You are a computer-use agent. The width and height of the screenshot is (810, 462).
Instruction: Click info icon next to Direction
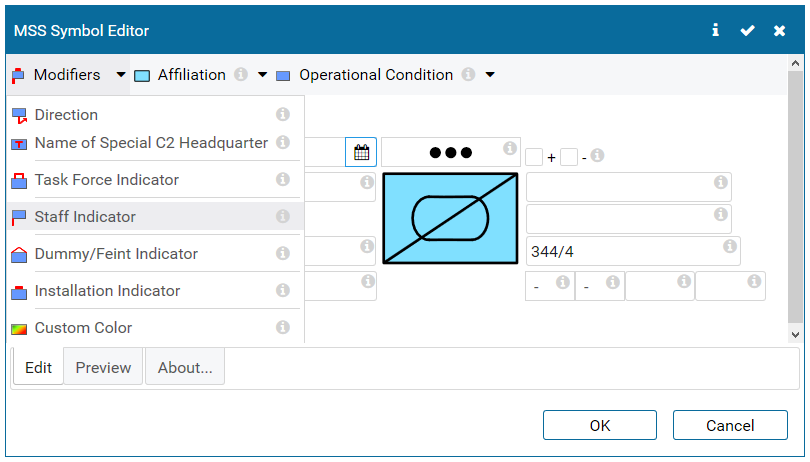[283, 115]
